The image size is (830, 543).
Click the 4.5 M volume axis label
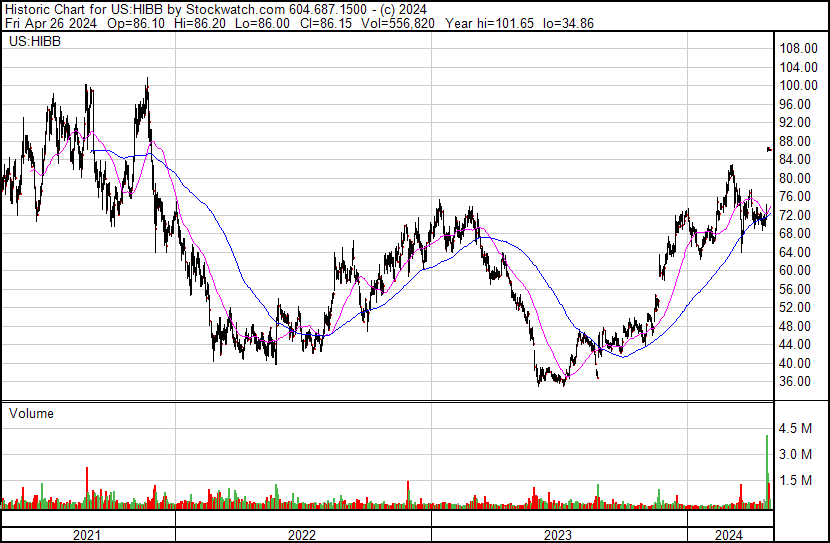(795, 428)
